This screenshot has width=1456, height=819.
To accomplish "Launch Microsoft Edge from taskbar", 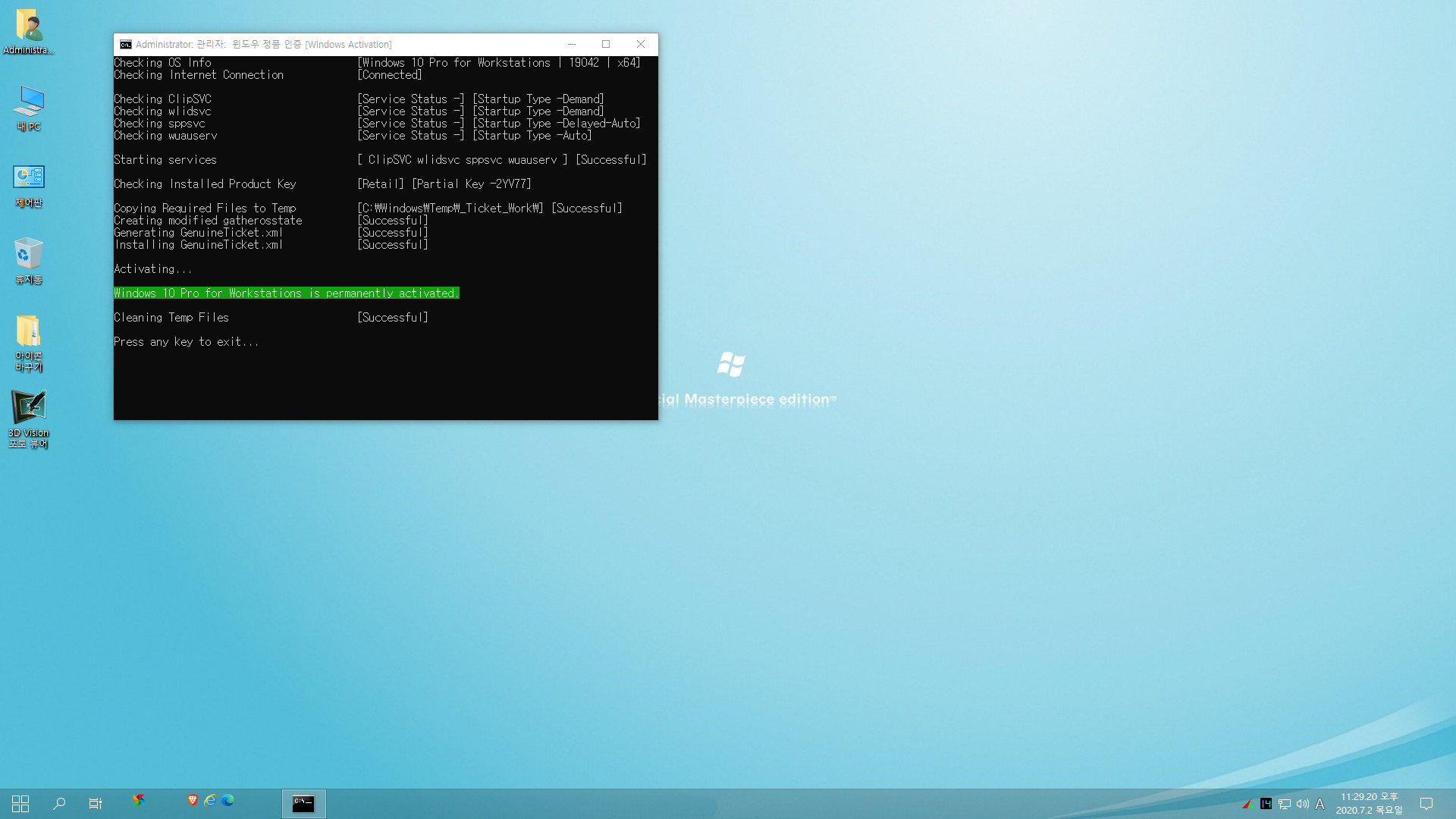I will pyautogui.click(x=227, y=800).
